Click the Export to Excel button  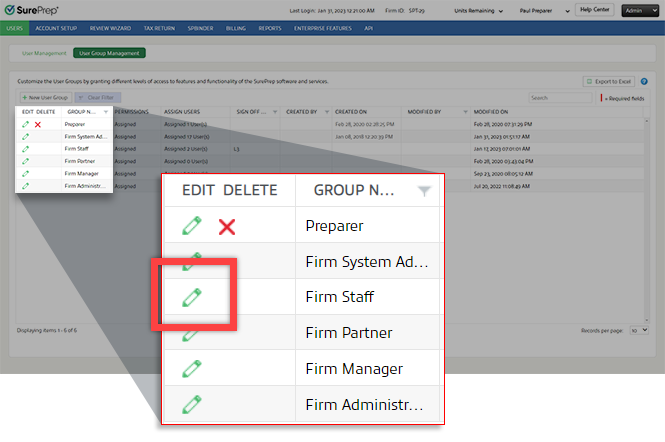pos(609,81)
